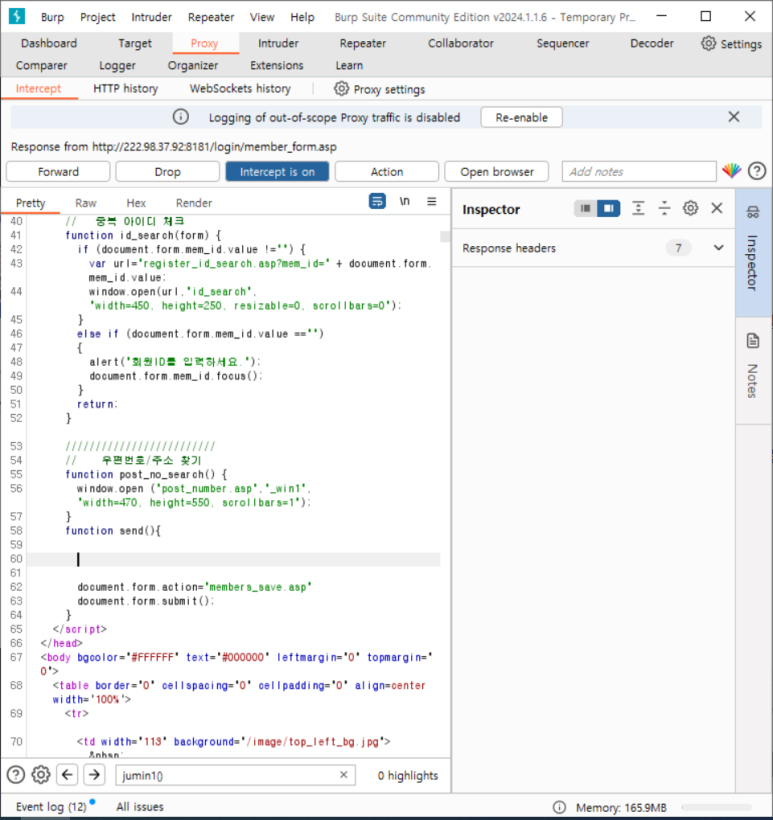The height and width of the screenshot is (820, 773).
Task: Open the WebSockets history sub-tab
Action: [x=240, y=89]
